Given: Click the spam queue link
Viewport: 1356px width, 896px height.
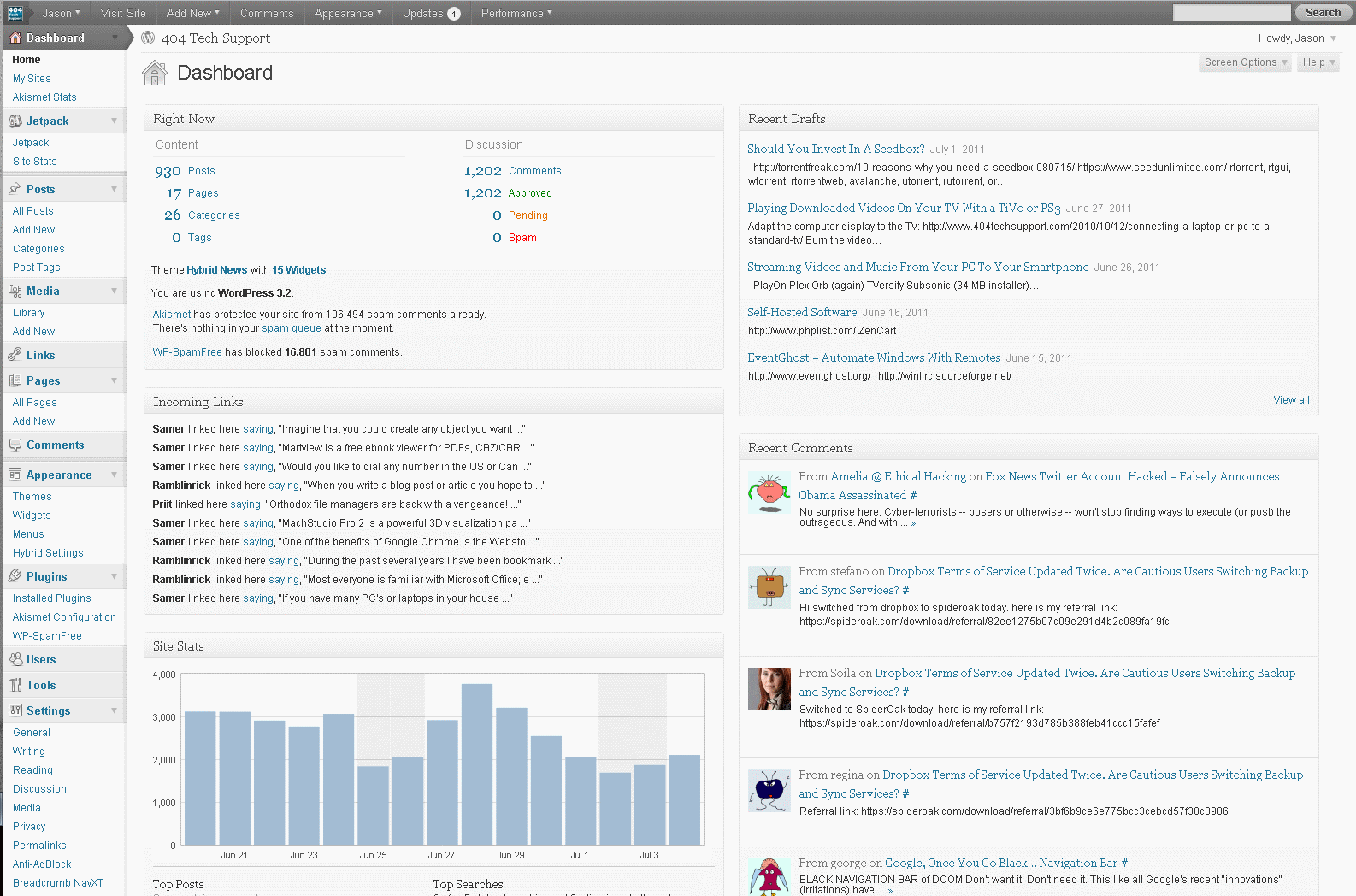Looking at the screenshot, I should pos(292,328).
